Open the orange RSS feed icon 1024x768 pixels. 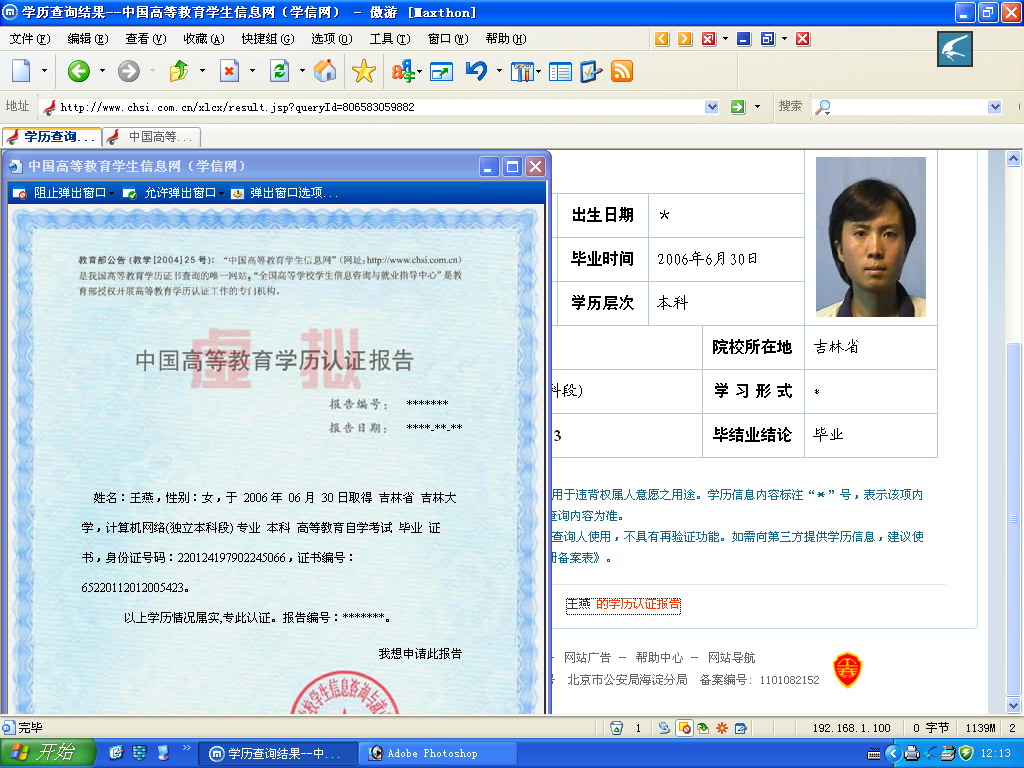pos(622,71)
